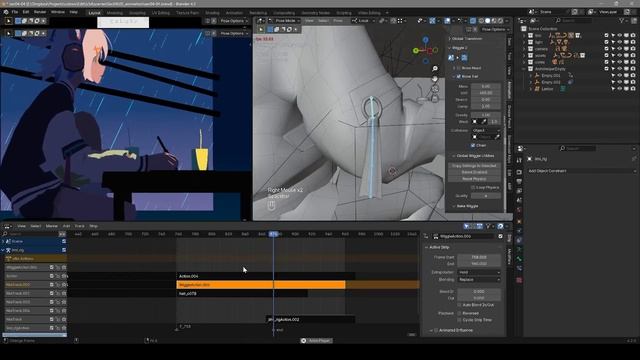Click the Reset Physics button

(x=474, y=179)
